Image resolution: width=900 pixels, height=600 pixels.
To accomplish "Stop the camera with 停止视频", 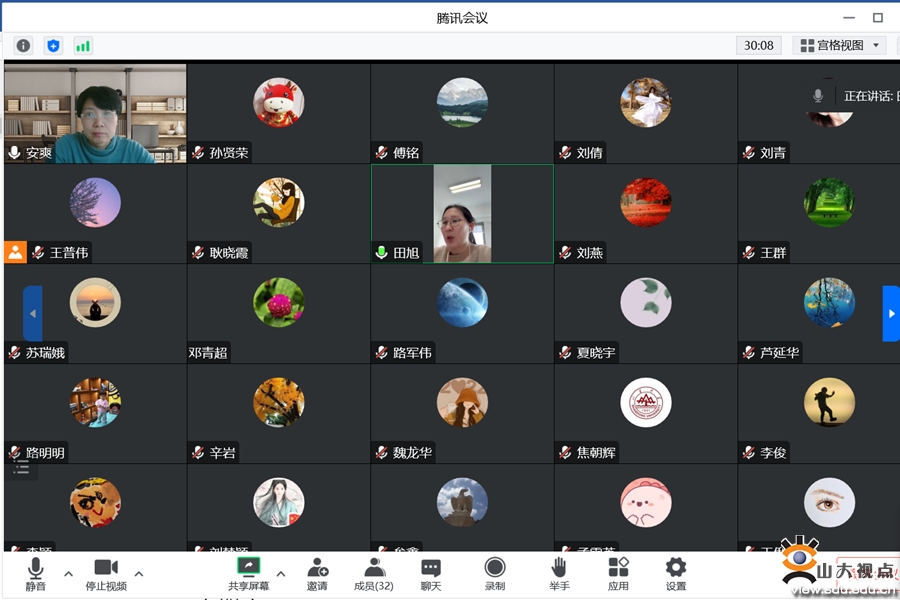I will (106, 574).
